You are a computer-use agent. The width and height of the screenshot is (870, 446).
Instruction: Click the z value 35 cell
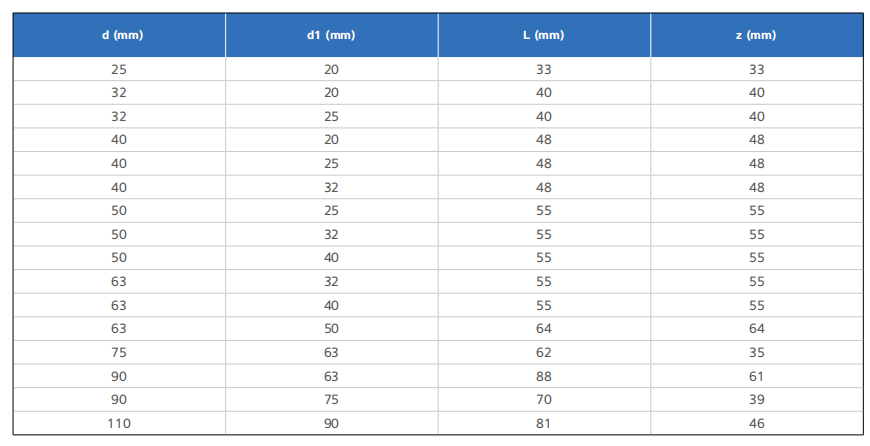757,352
